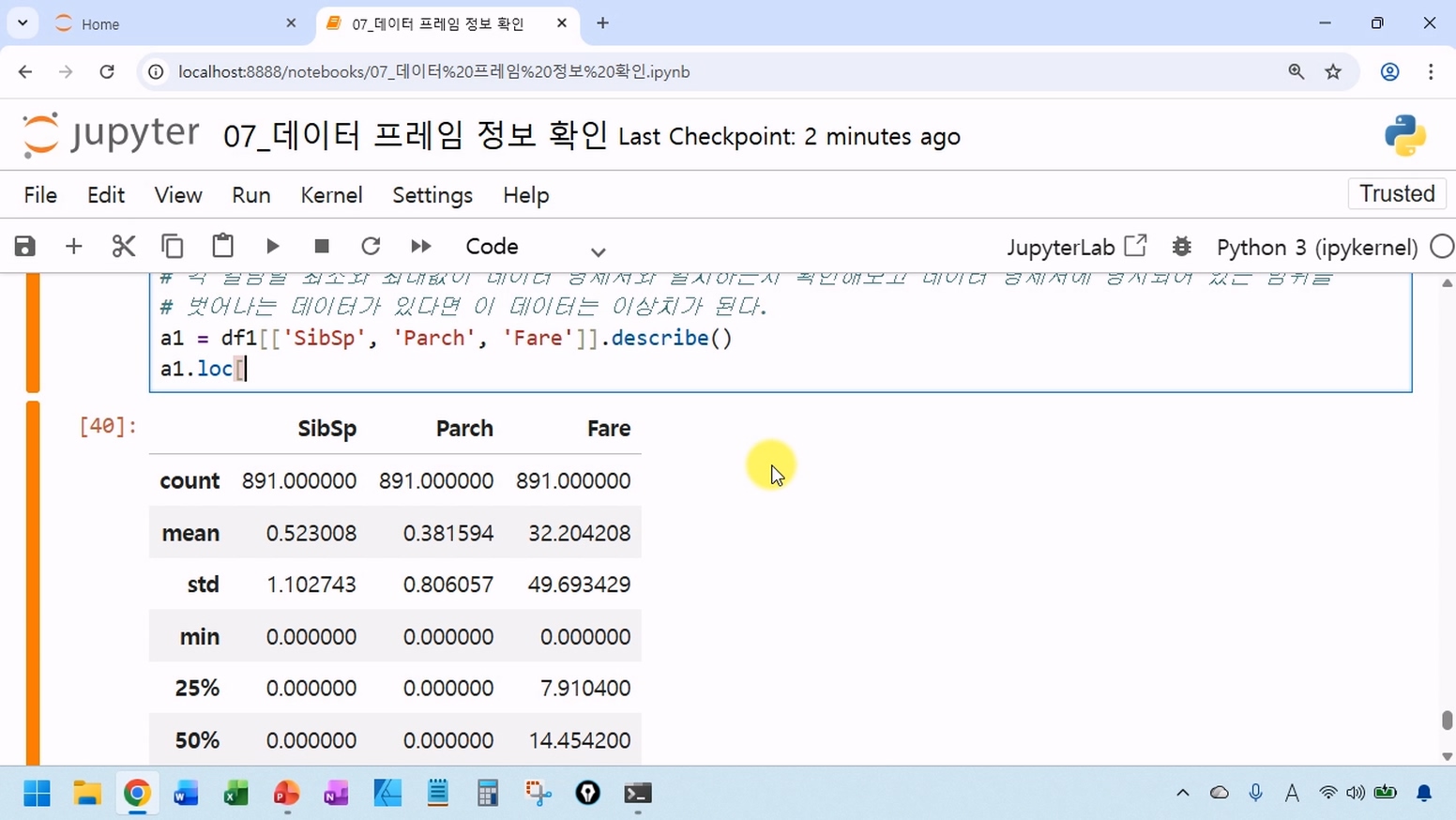The height and width of the screenshot is (820, 1456).
Task: Click the scroll down arrow of notebook
Action: click(1447, 756)
